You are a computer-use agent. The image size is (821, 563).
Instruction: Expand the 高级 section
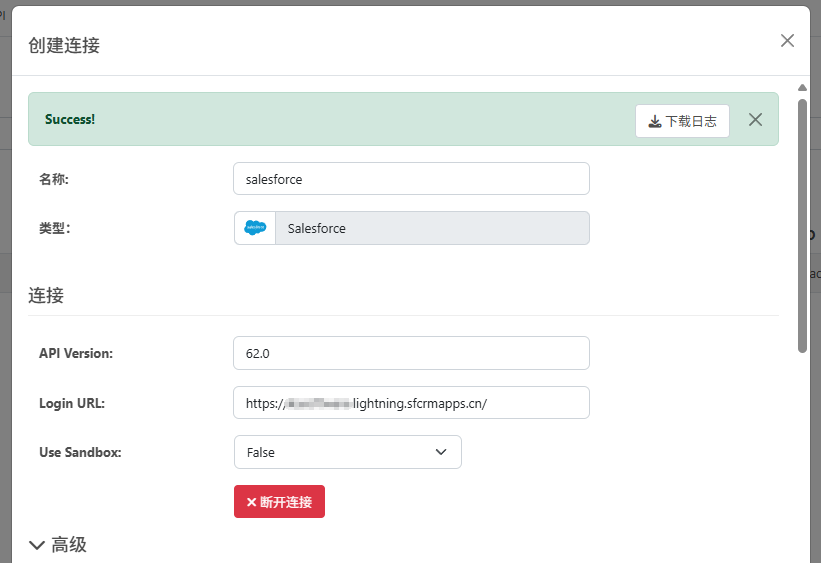58,545
